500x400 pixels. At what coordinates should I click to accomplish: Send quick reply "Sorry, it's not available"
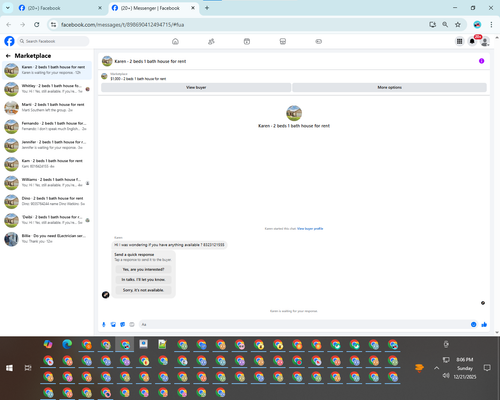tap(143, 290)
